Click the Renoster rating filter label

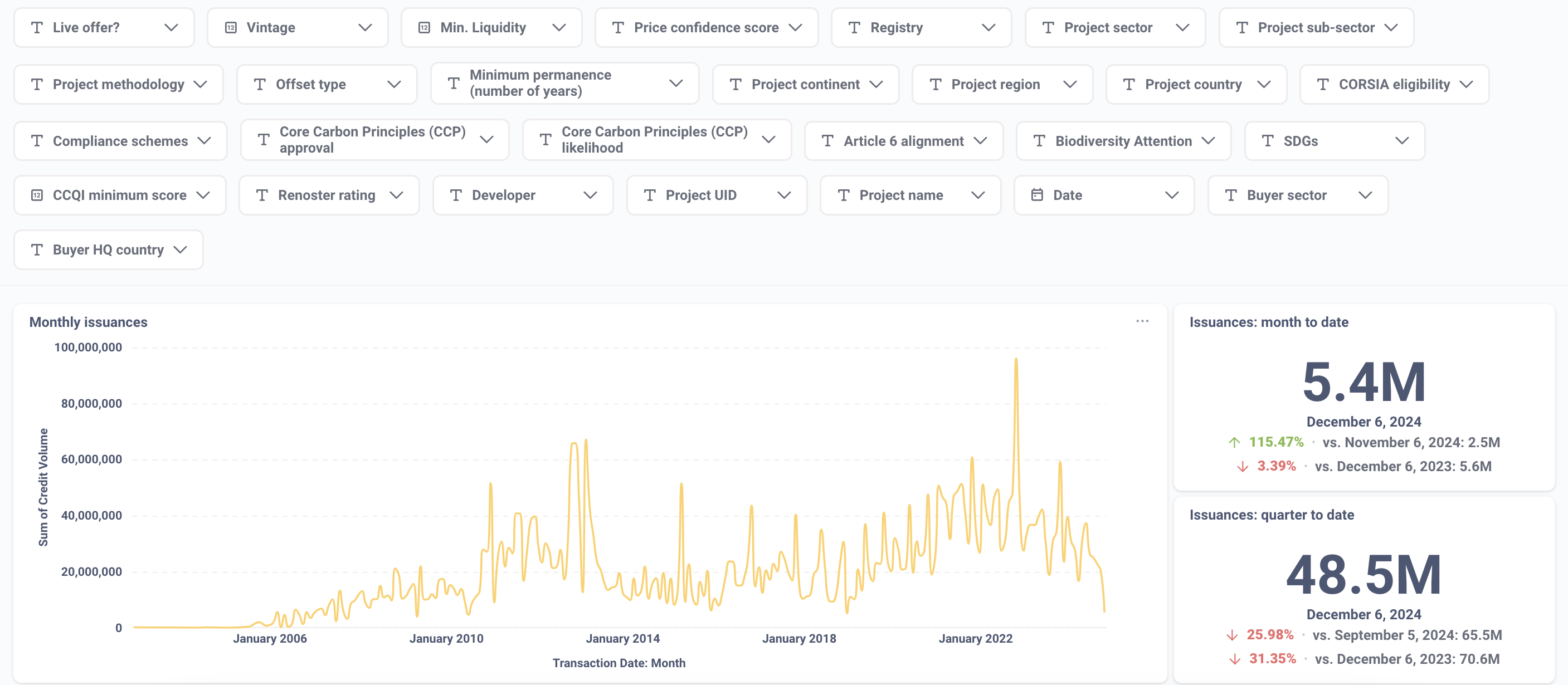pos(326,195)
